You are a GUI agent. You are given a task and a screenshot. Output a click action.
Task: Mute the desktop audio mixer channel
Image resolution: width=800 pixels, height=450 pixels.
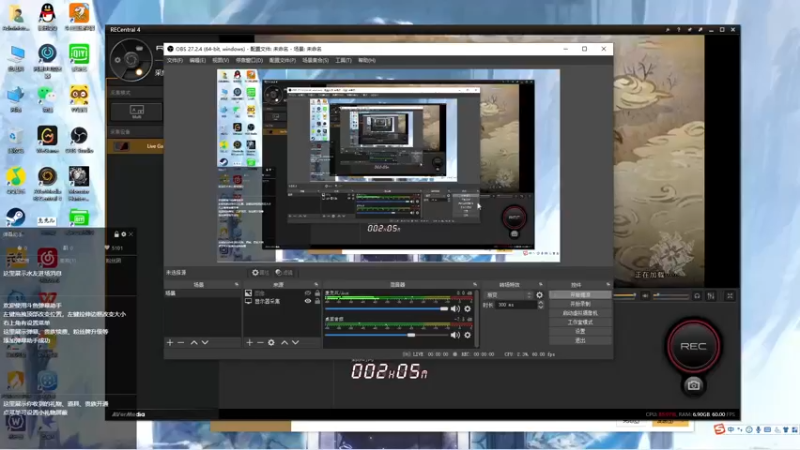click(455, 335)
